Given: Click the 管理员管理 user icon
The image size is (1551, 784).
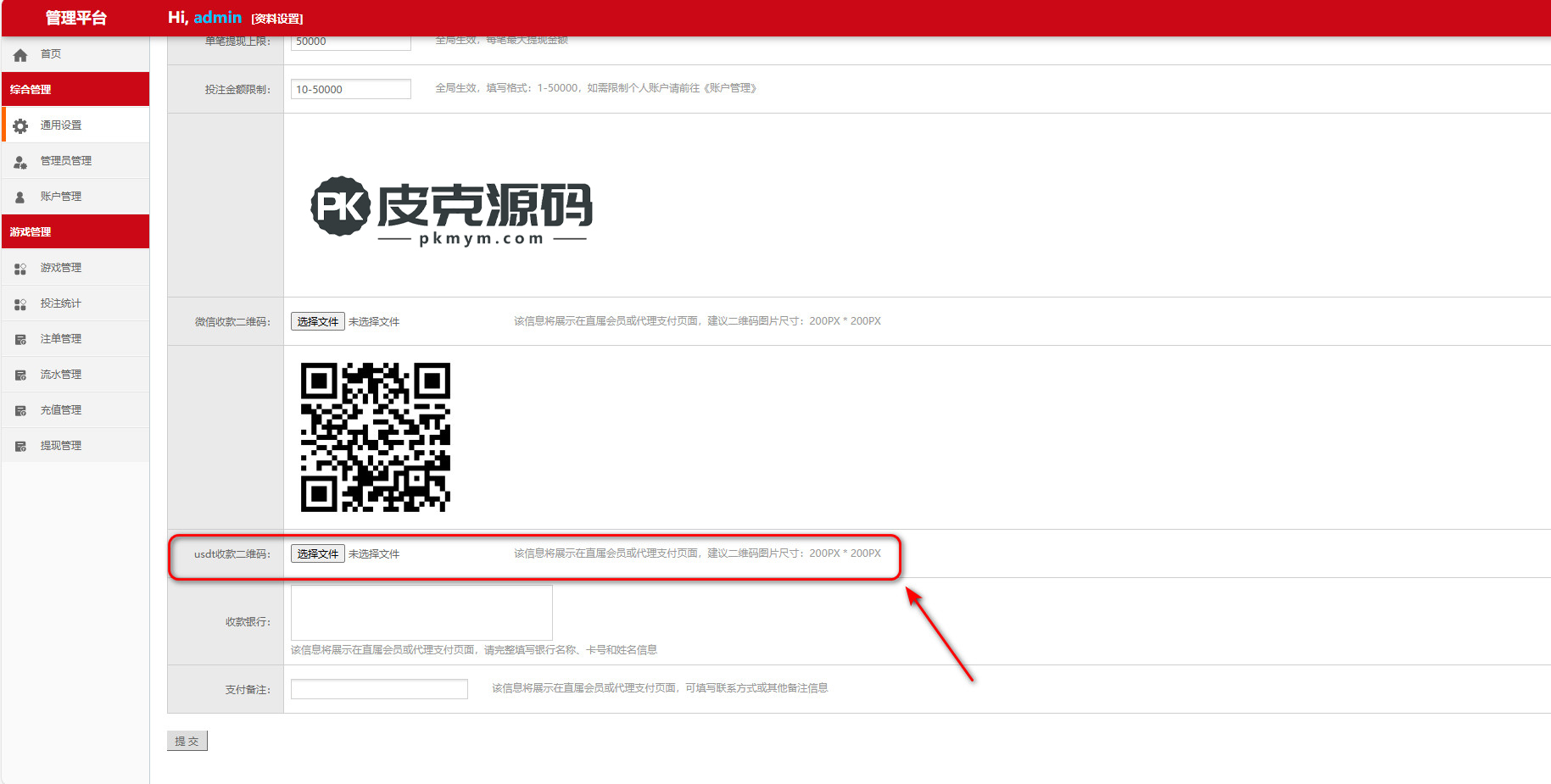Looking at the screenshot, I should [20, 162].
